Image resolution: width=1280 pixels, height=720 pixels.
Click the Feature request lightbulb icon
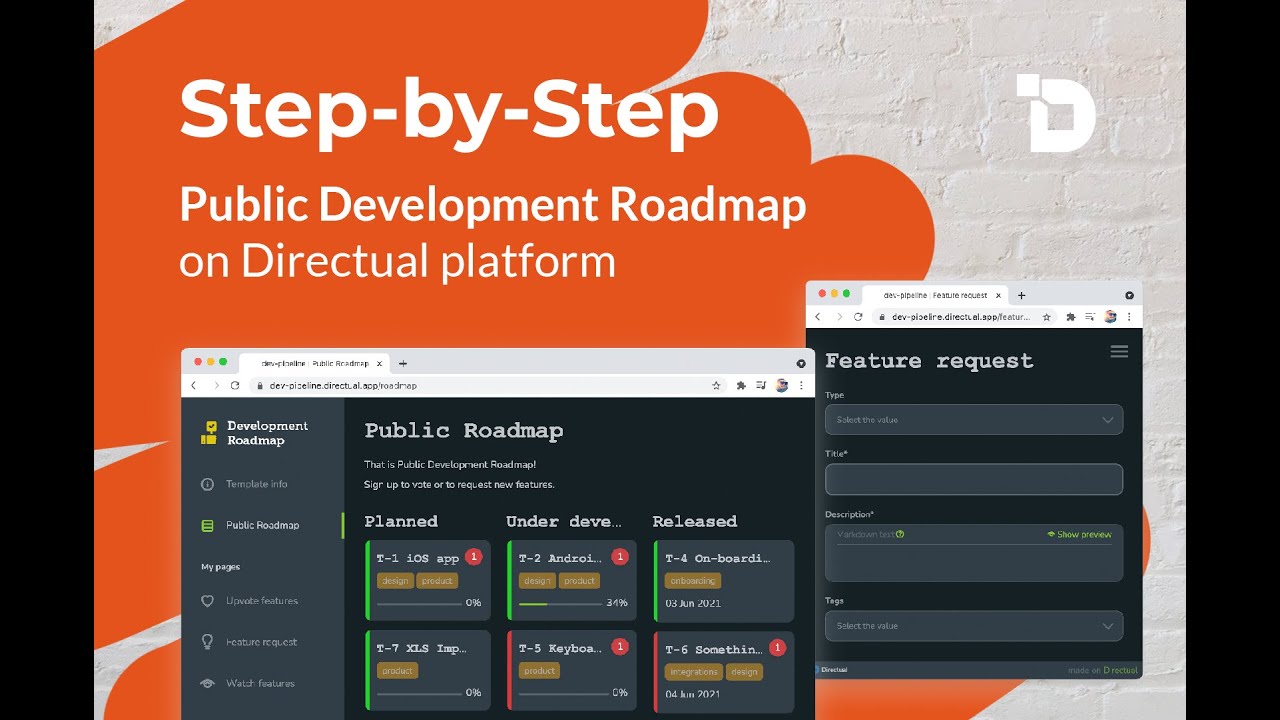pos(208,642)
